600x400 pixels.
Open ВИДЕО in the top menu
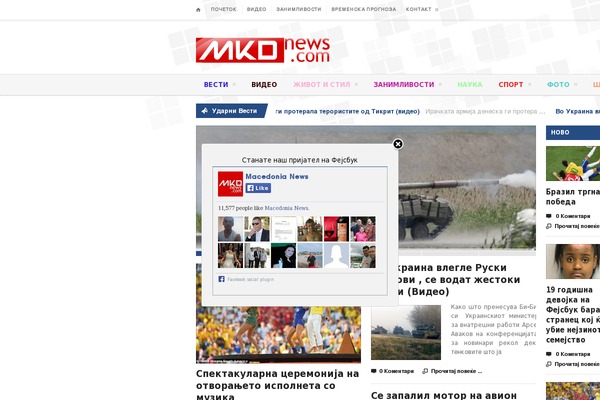coord(256,9)
